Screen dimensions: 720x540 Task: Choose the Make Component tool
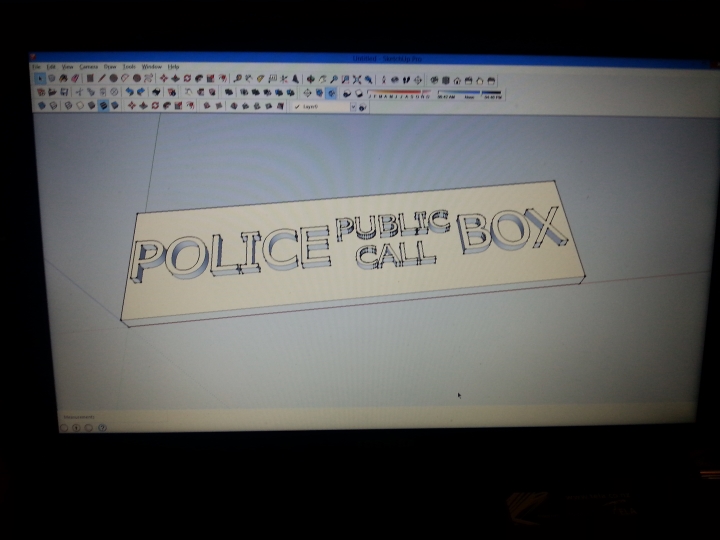point(51,79)
